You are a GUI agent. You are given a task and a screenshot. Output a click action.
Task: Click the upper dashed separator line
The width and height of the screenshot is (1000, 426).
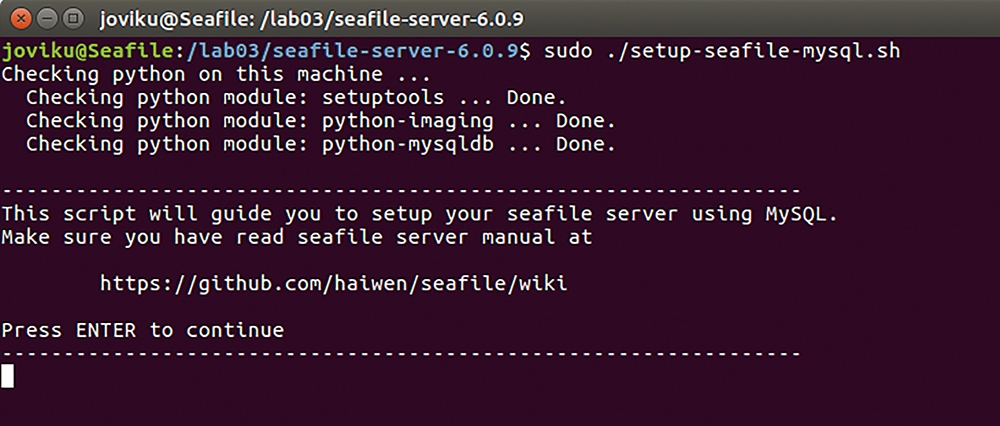[x=401, y=191]
